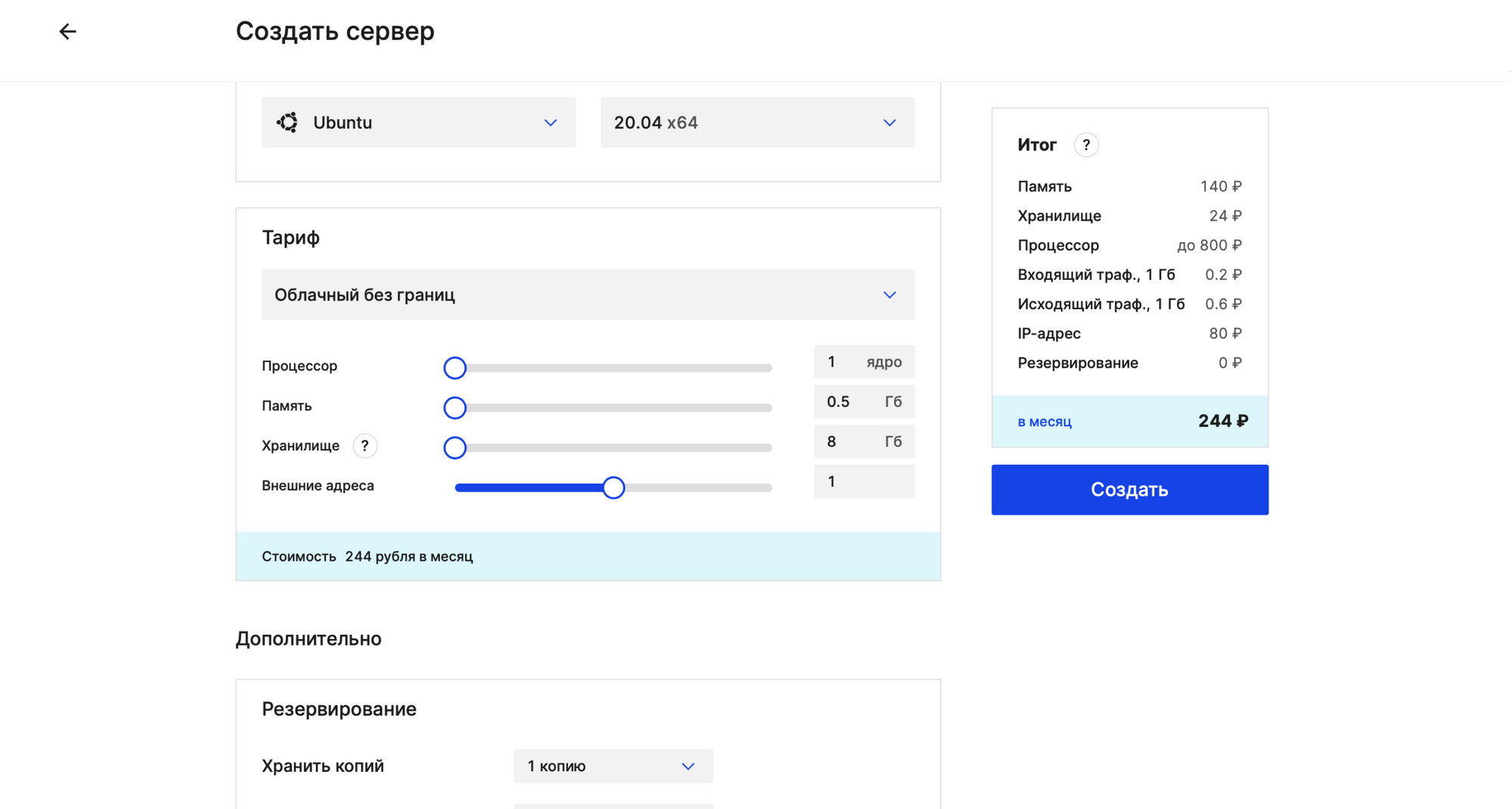Expand the Облачный без границ tariff dropdown
Screen dimensions: 1512x809
(587, 295)
